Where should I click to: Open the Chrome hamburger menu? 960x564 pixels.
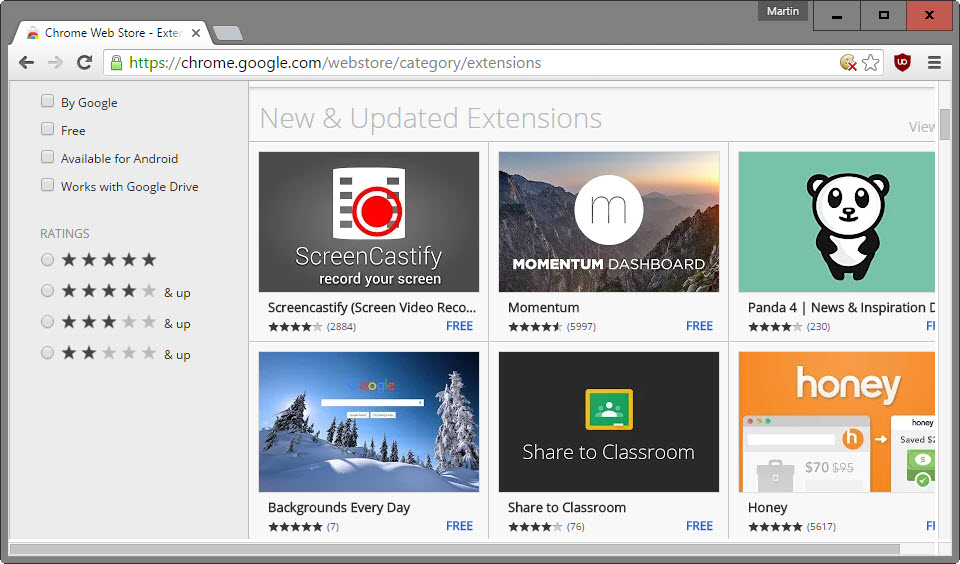point(934,62)
